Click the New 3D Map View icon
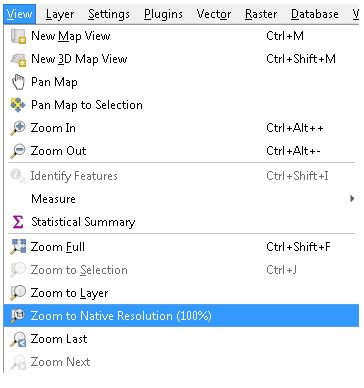This screenshot has width=364, height=388. click(18, 59)
